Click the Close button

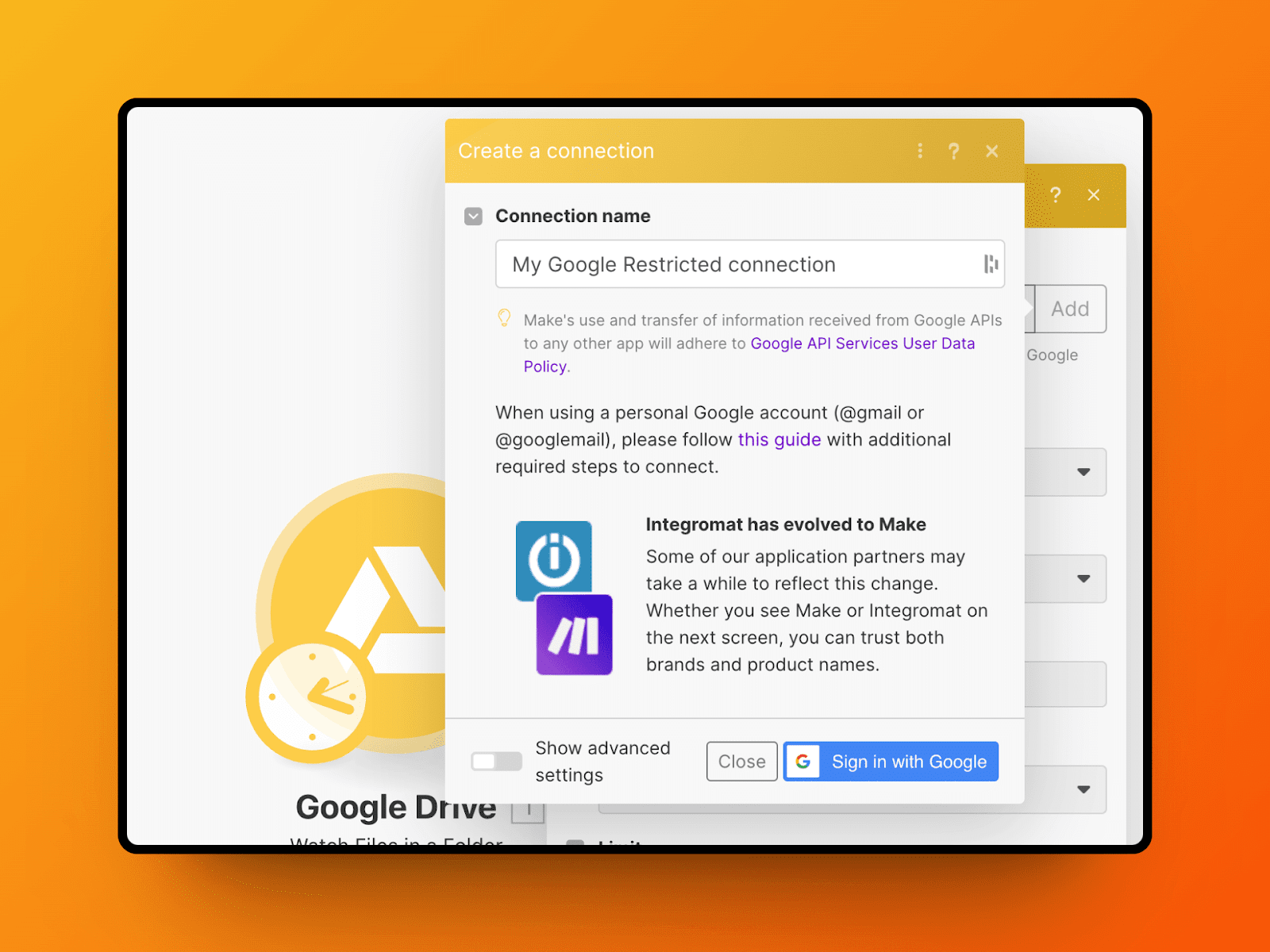(742, 762)
